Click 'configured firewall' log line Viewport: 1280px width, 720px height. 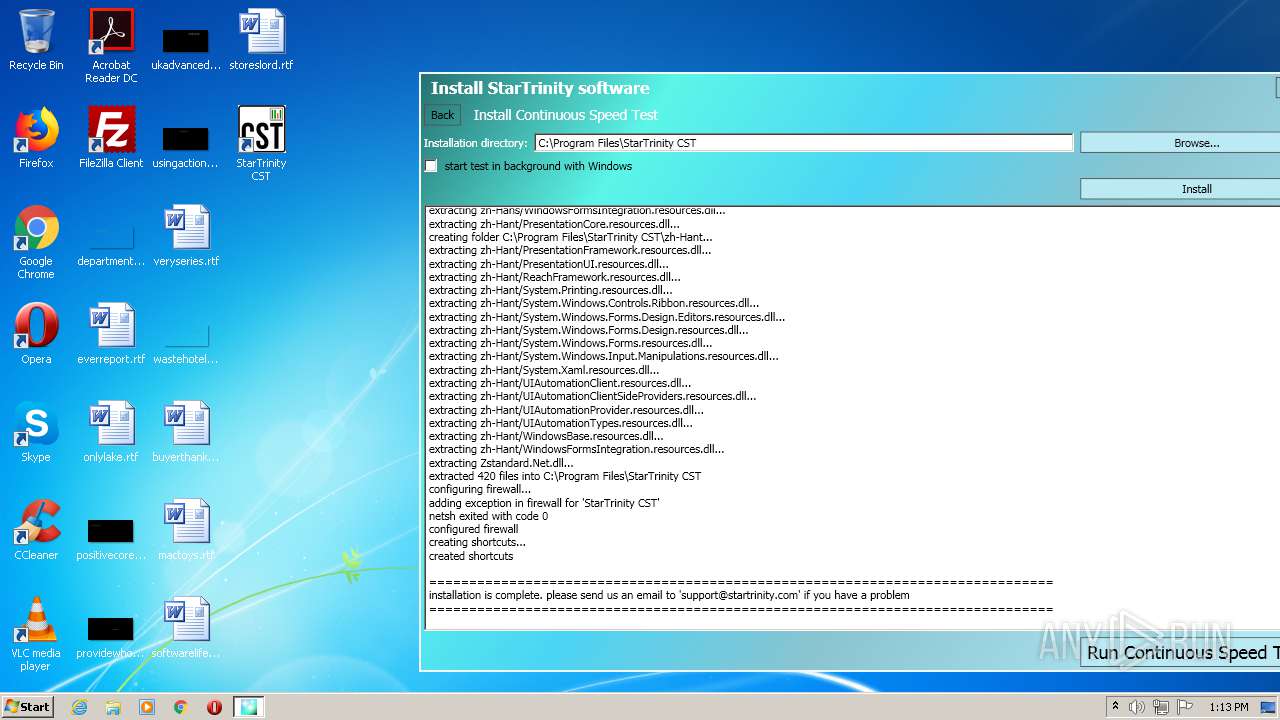473,529
